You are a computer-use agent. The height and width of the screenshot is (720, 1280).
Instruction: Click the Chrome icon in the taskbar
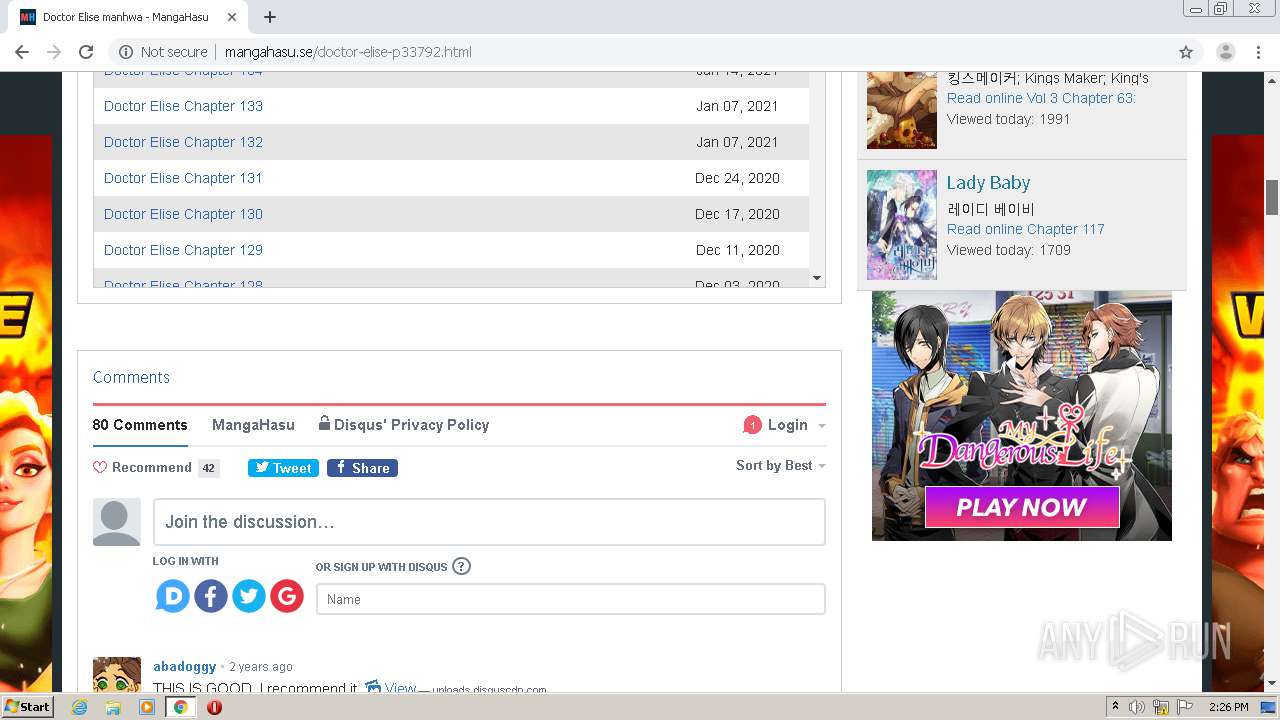(x=181, y=707)
